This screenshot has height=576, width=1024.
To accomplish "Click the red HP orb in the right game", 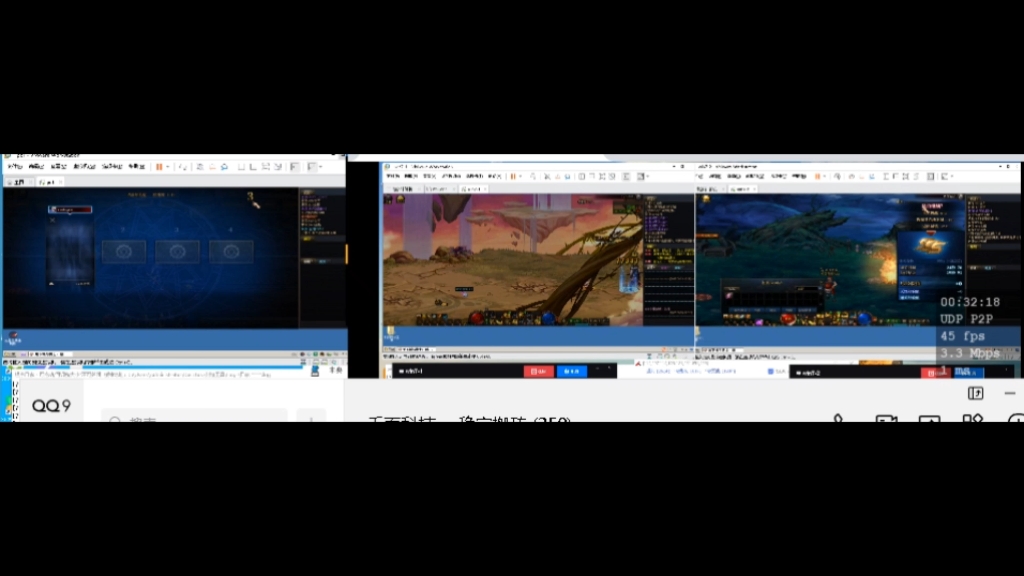I will (788, 319).
